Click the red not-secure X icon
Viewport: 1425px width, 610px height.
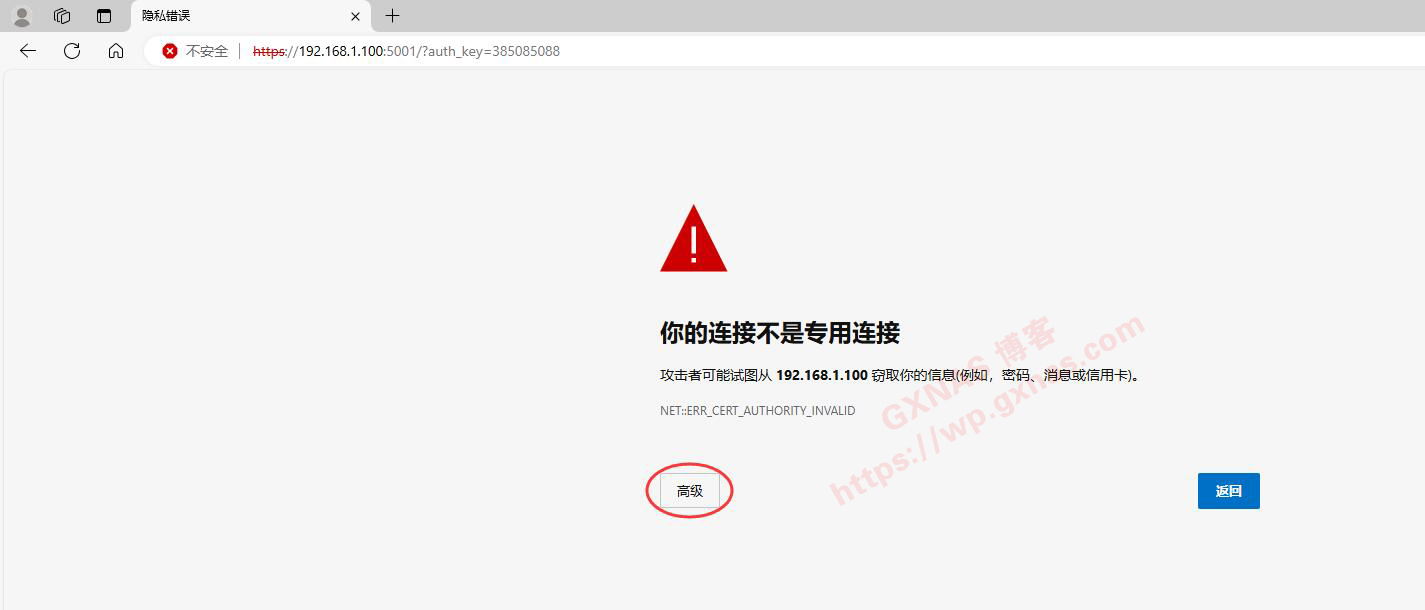pyautogui.click(x=170, y=51)
